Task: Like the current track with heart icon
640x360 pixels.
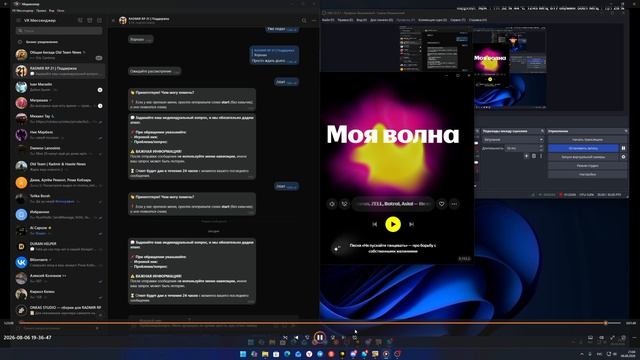Action: coord(441,204)
